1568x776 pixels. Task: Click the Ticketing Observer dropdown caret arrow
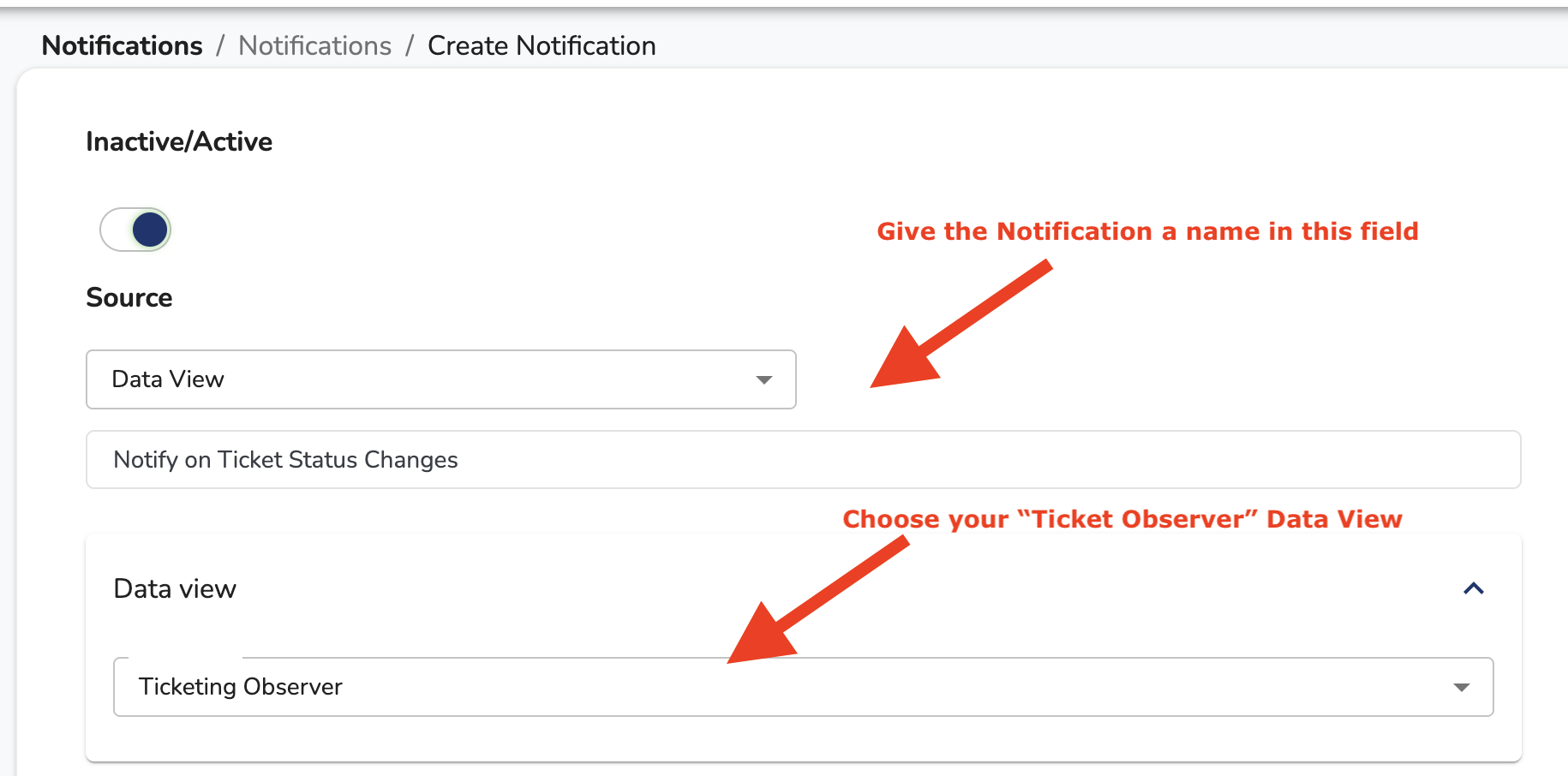click(x=1462, y=687)
